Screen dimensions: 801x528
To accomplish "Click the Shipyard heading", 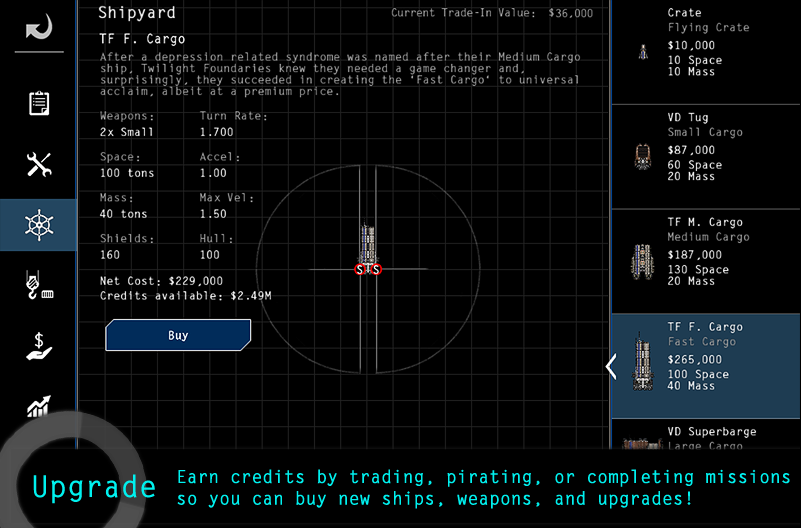I will click(x=136, y=13).
